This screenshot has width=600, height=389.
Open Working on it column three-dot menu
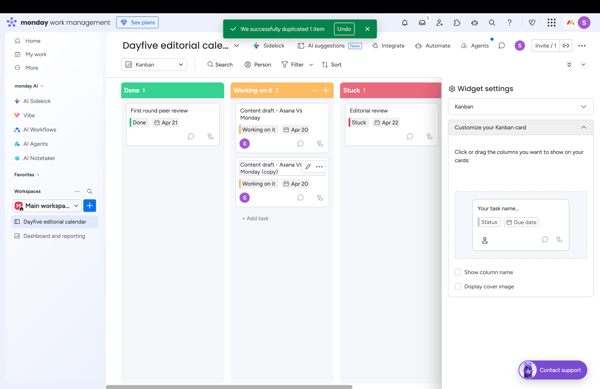(315, 91)
